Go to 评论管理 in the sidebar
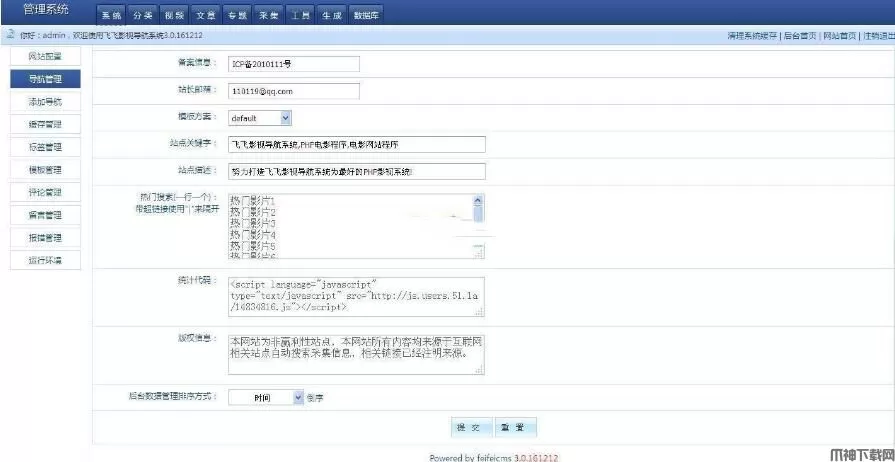Viewport: 895px width, 462px height. pos(46,192)
